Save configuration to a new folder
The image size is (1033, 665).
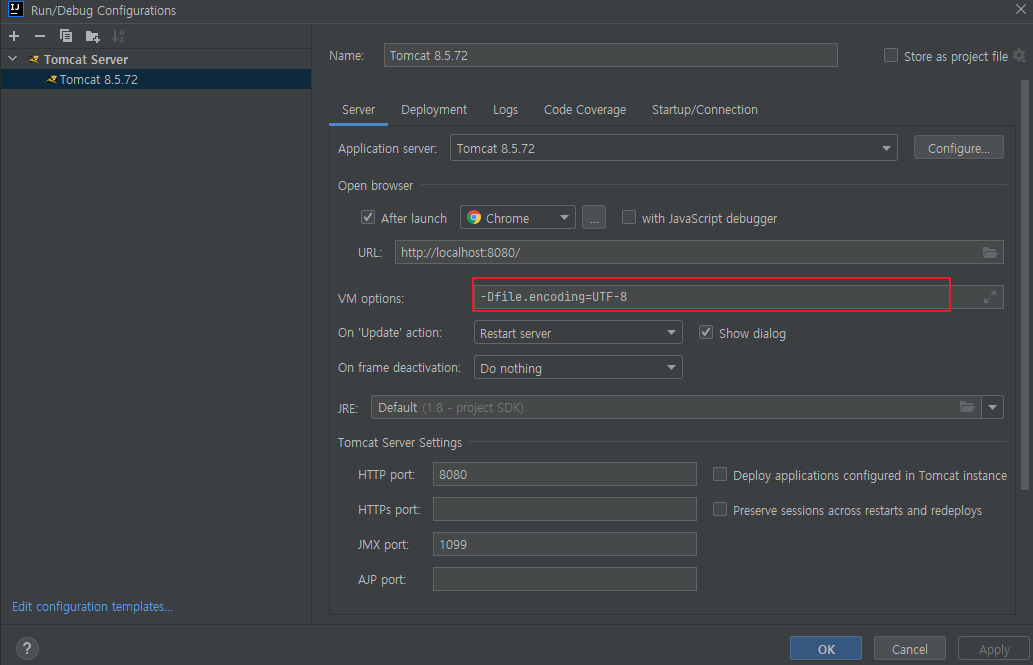[x=92, y=36]
